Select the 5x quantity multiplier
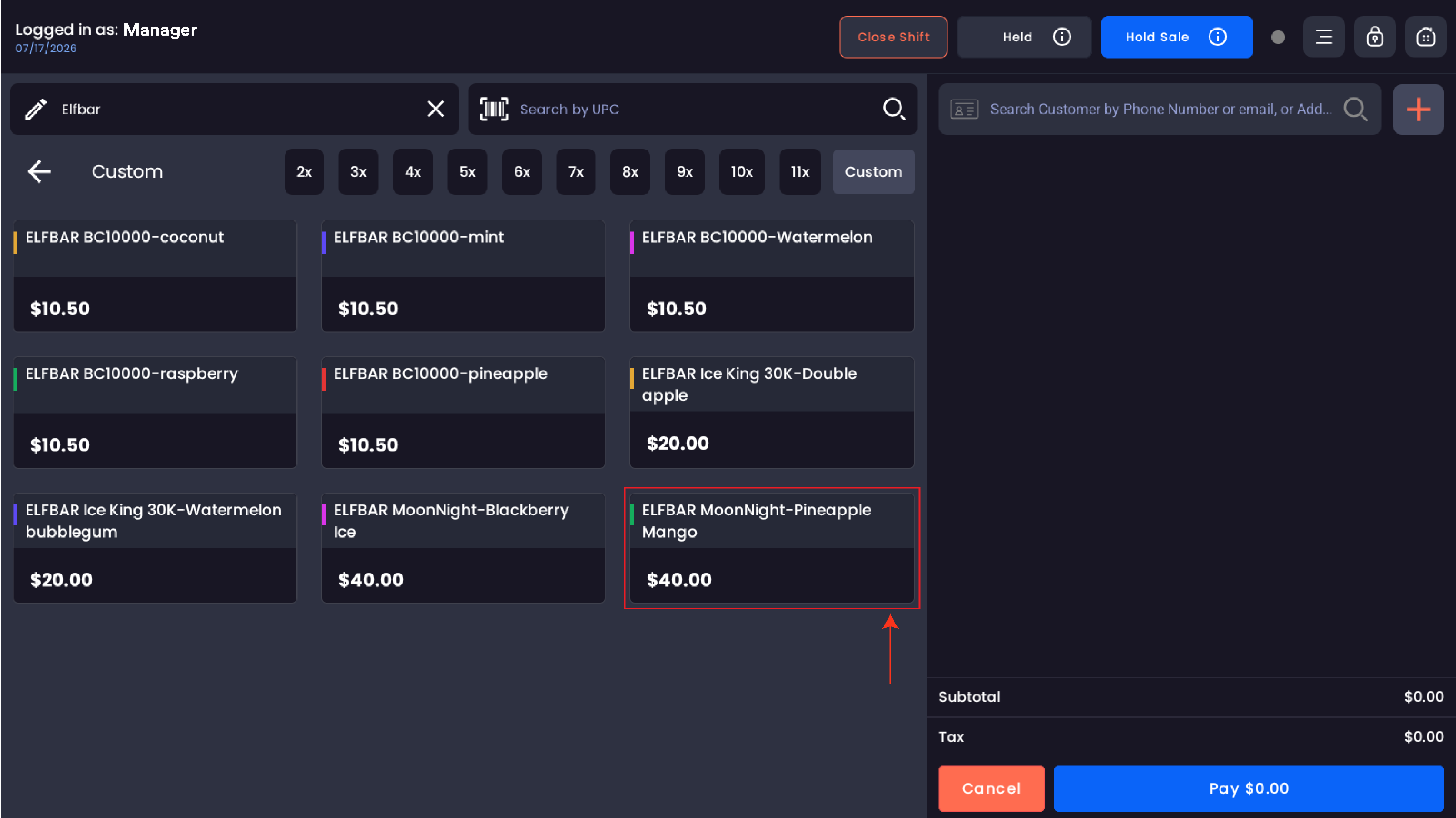Screen dimensions: 1456x818 click(467, 171)
